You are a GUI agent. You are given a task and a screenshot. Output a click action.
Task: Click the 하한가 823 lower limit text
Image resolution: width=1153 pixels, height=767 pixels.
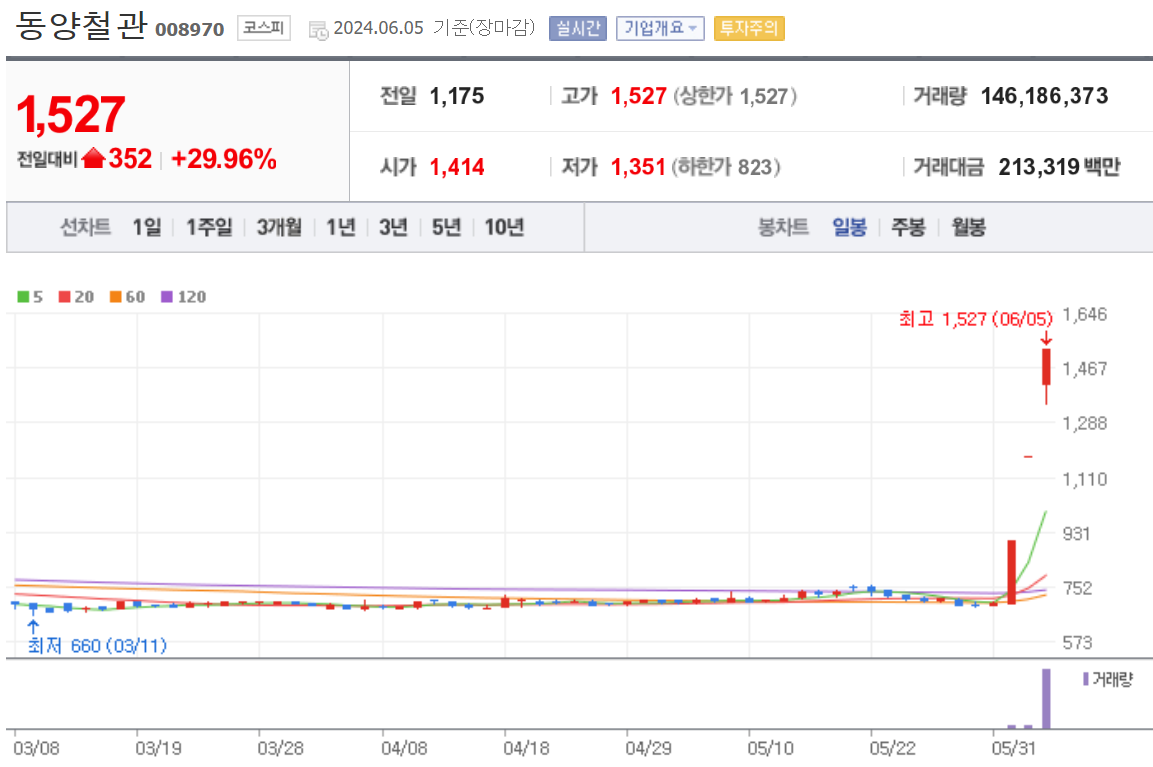tap(725, 167)
